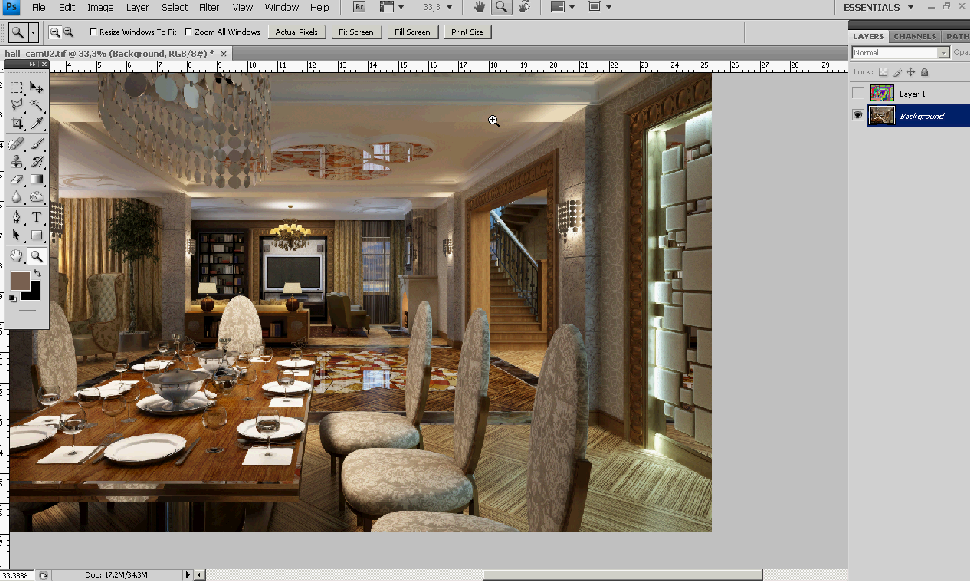Click the Print Size button
This screenshot has height=581, width=970.
click(467, 32)
